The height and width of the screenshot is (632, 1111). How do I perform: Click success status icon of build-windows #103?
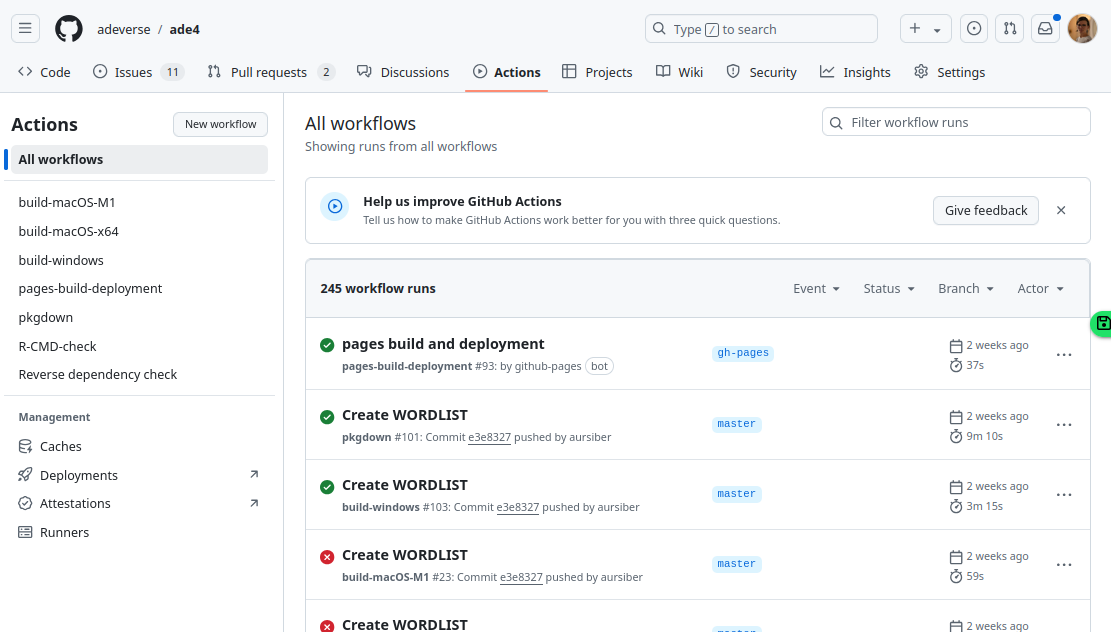pyautogui.click(x=327, y=487)
